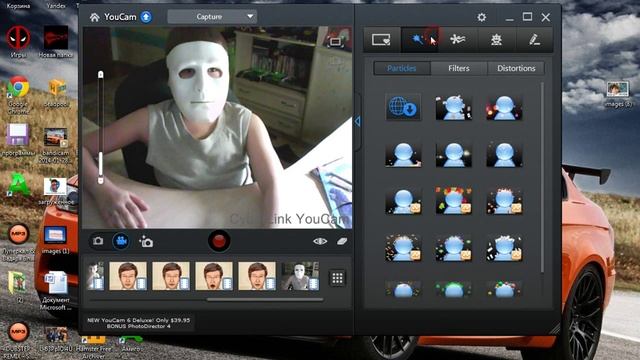Open third captured avatar clip
640x360 pixels.
[171, 276]
